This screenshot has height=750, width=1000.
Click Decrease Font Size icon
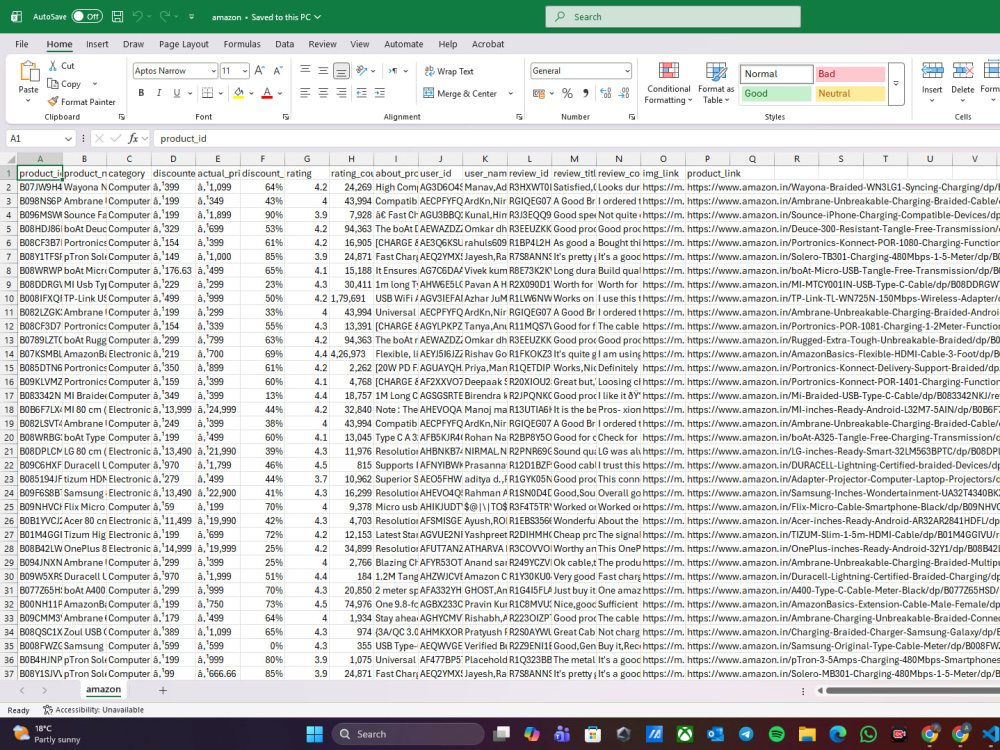tap(278, 71)
